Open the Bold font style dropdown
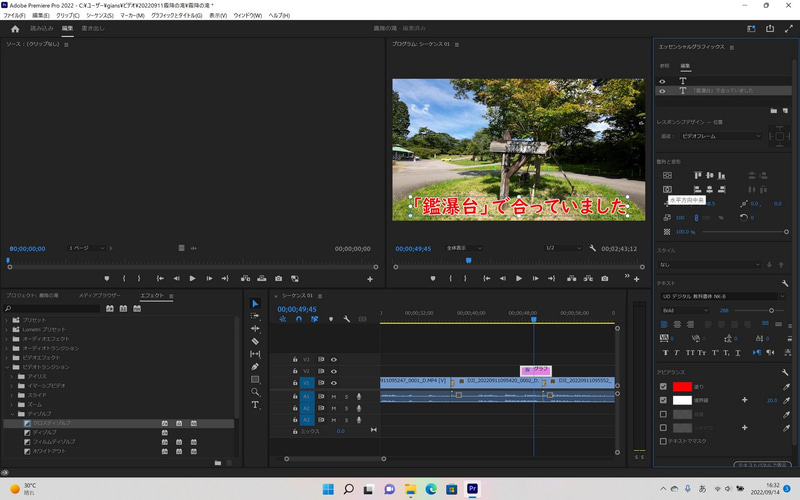This screenshot has height=500, width=800. [684, 311]
